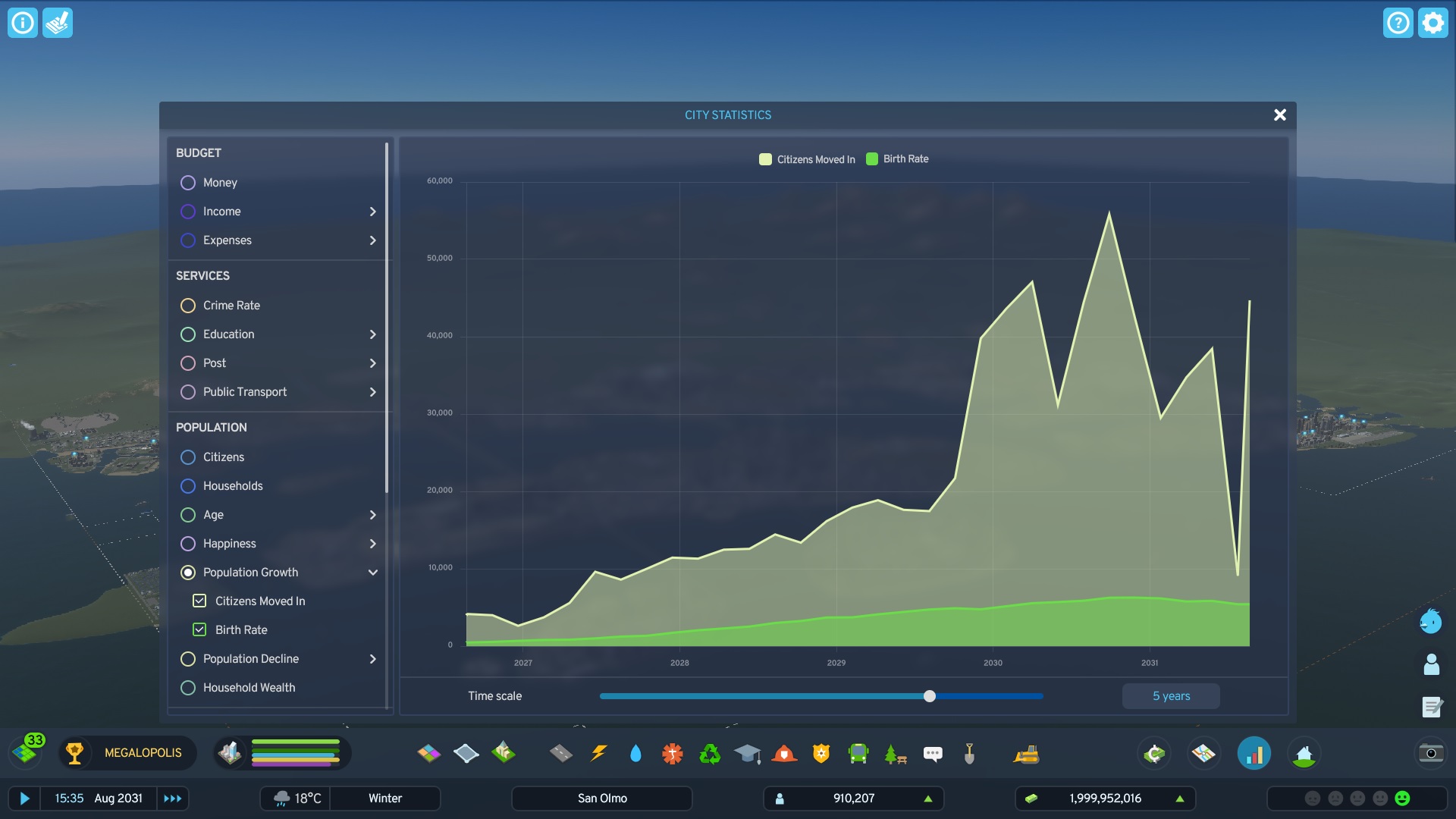
Task: Open the Public Transportation bus icon
Action: click(858, 753)
